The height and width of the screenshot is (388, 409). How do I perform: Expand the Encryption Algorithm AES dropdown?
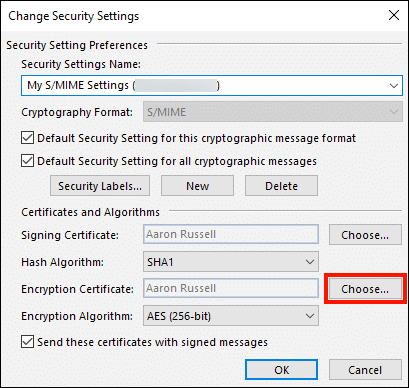(231, 316)
